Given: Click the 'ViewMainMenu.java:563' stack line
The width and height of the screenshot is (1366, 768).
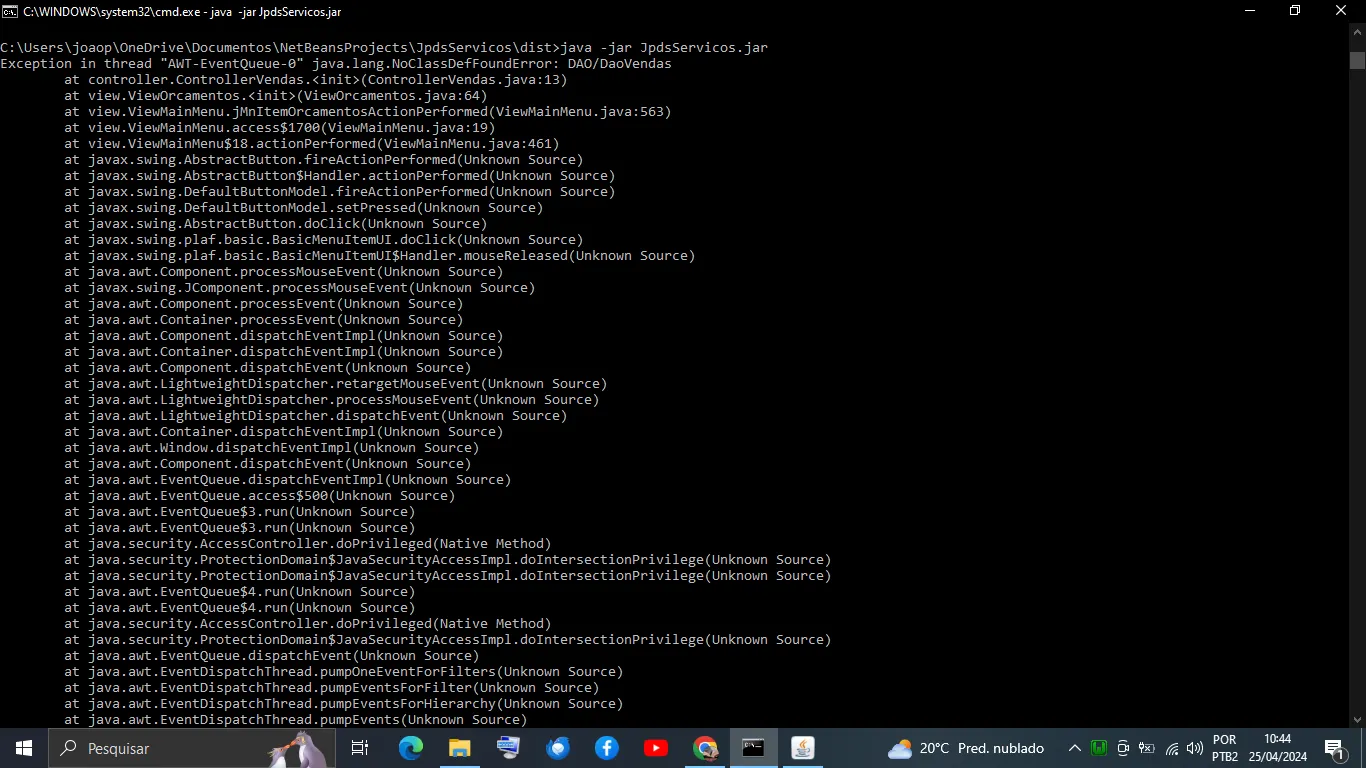Looking at the screenshot, I should click(x=368, y=112).
